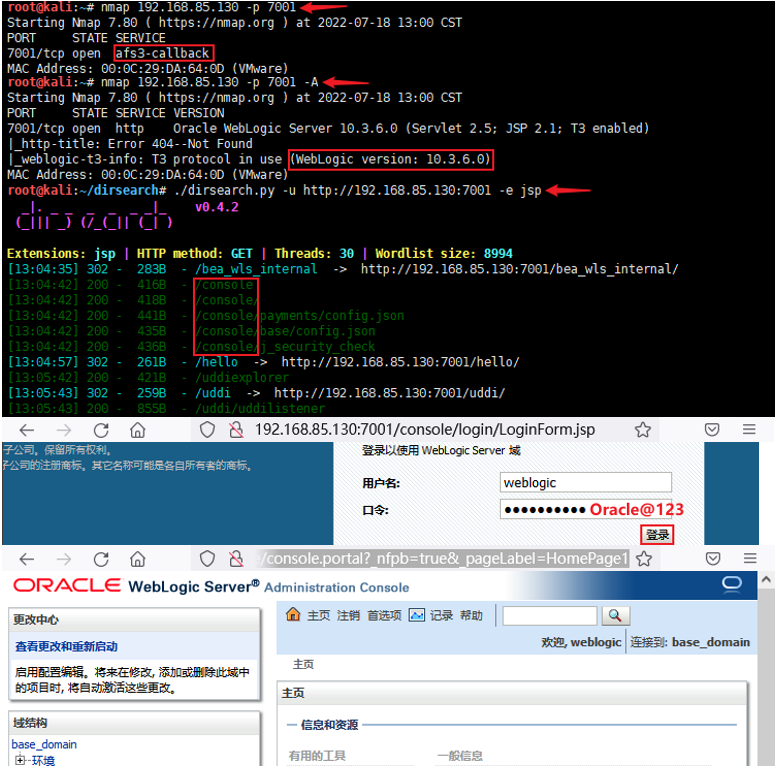The image size is (776, 771).
Task: Click the 信息和资源 section heading
Action: [x=330, y=725]
